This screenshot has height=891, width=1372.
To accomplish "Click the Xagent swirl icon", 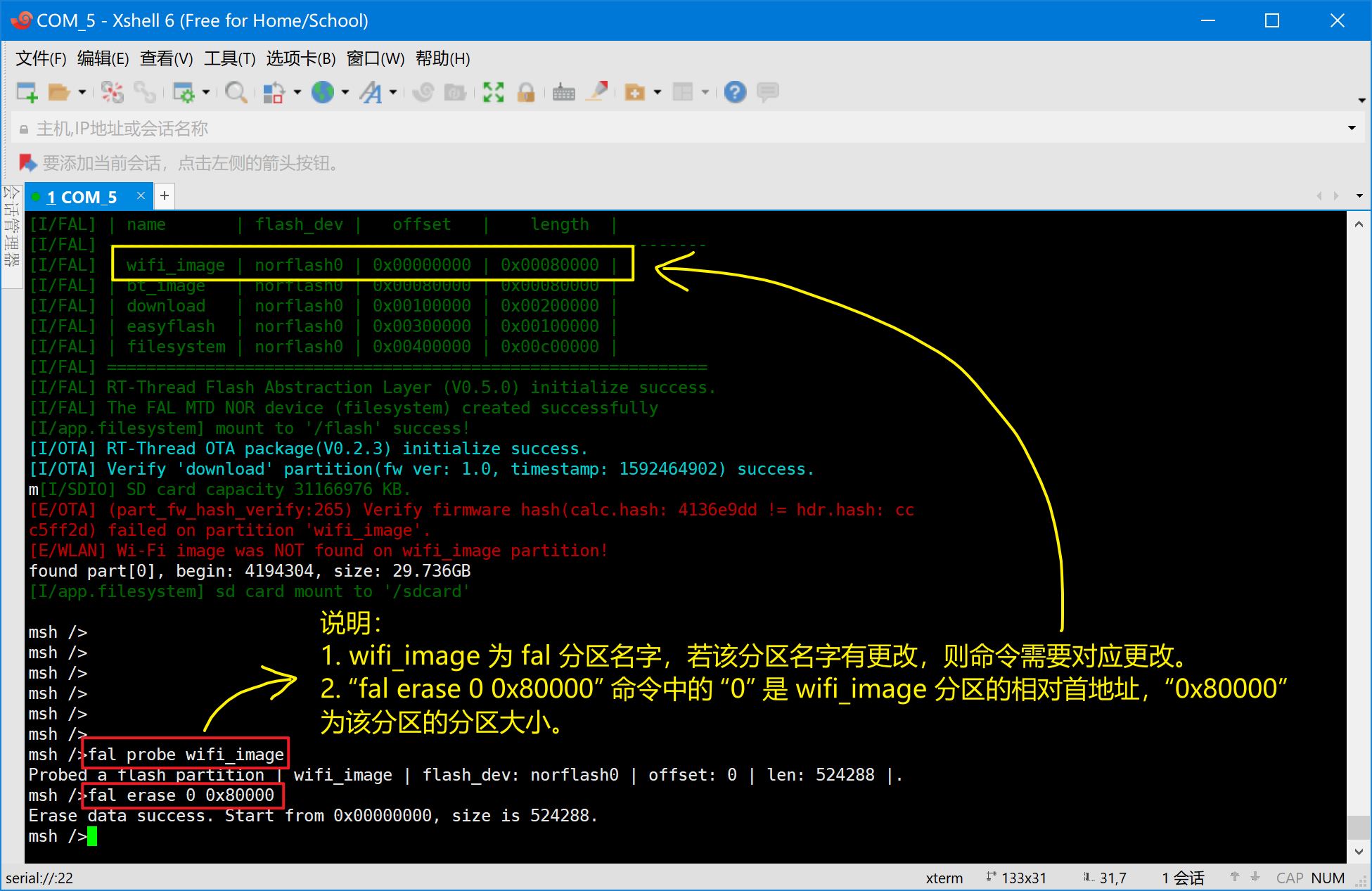I will click(423, 92).
